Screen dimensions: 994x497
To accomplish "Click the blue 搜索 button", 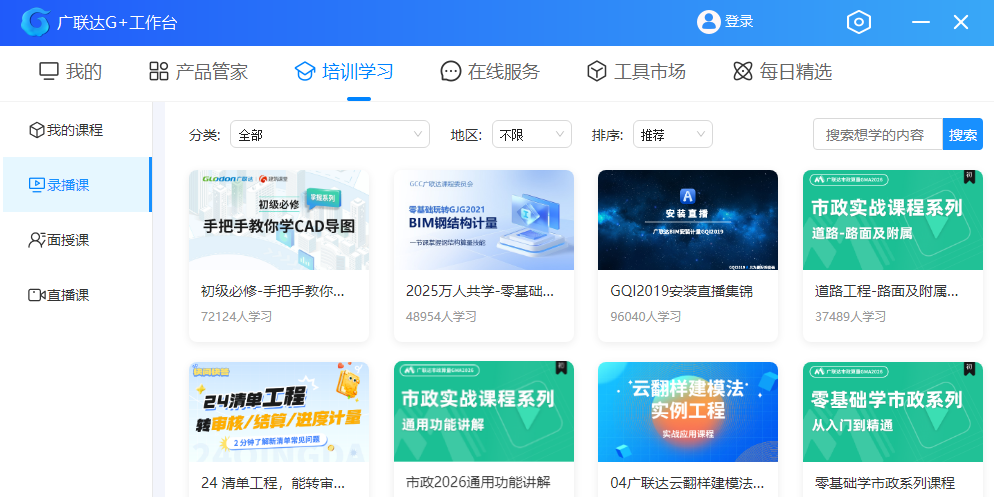I will pyautogui.click(x=962, y=134).
